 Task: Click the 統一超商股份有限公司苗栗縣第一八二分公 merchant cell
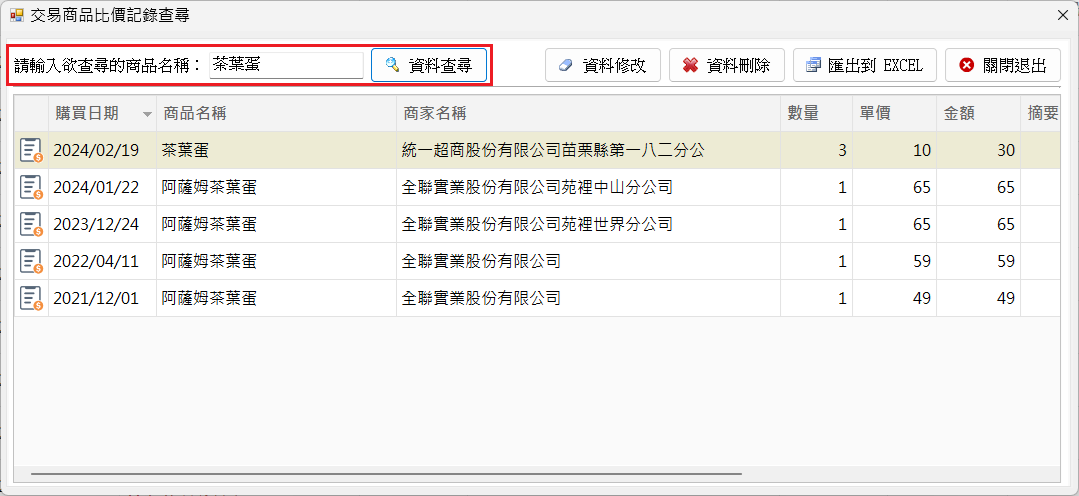pyautogui.click(x=588, y=150)
